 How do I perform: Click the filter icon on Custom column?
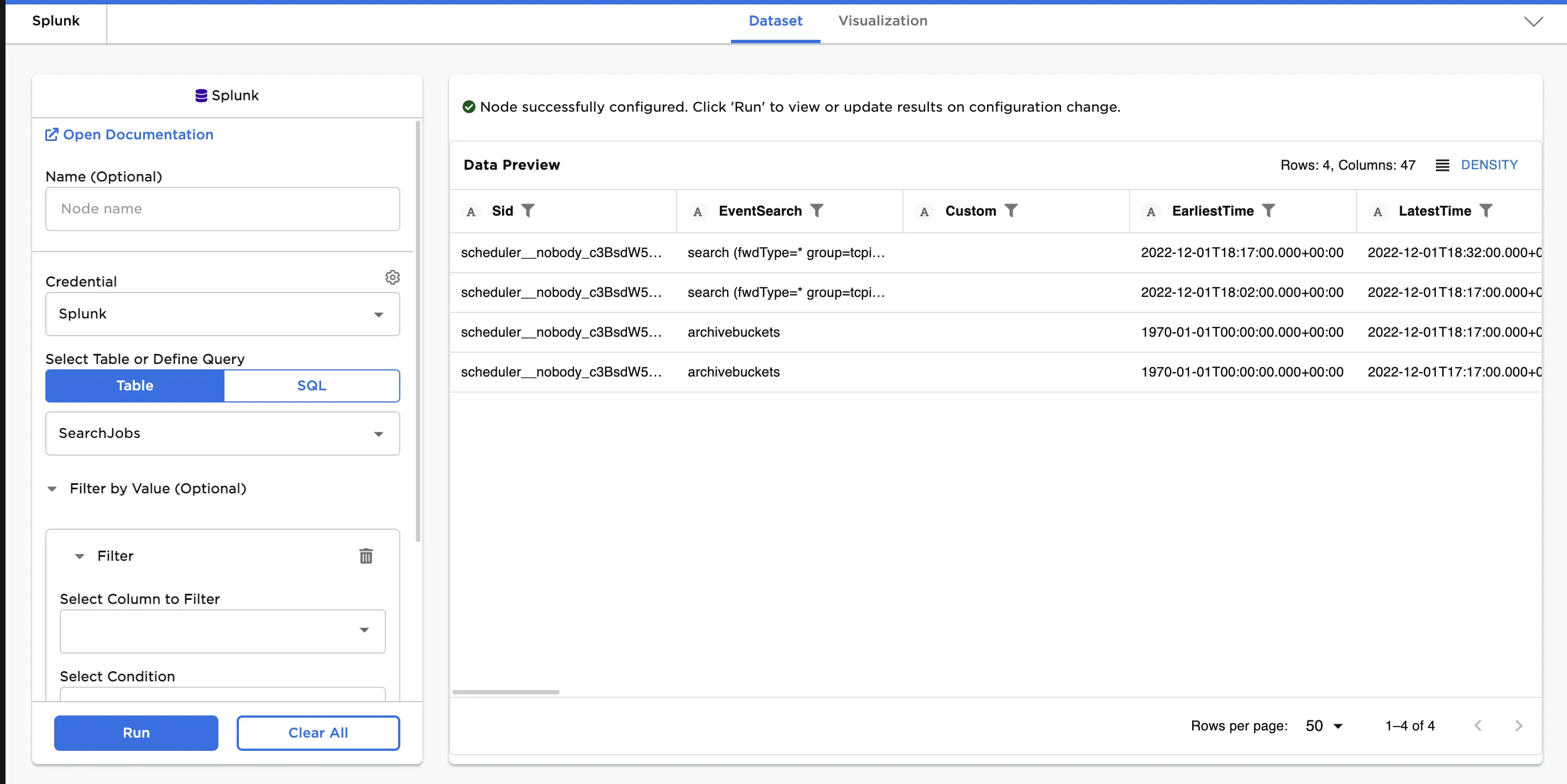pyautogui.click(x=1011, y=211)
